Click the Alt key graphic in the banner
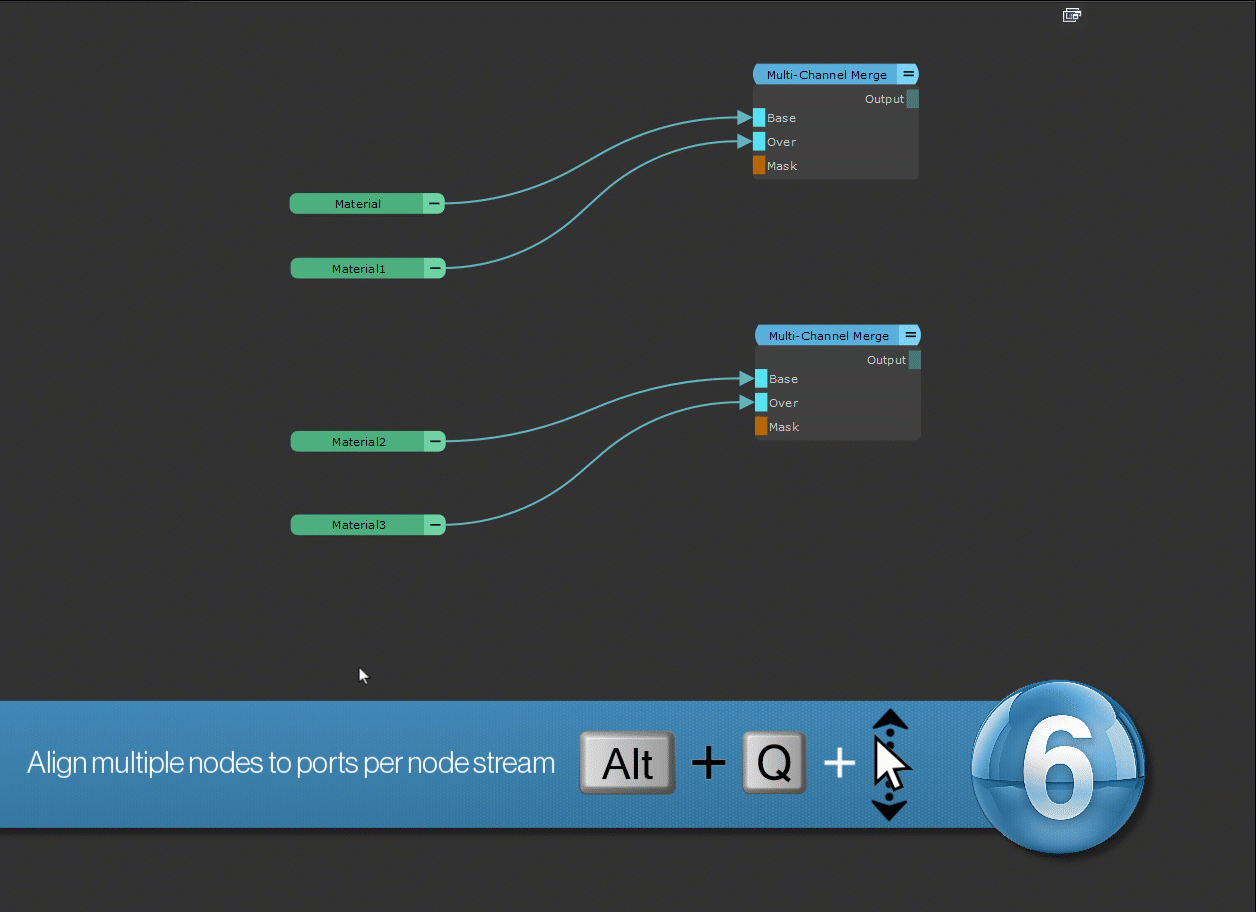1256x912 pixels. pyautogui.click(x=628, y=764)
